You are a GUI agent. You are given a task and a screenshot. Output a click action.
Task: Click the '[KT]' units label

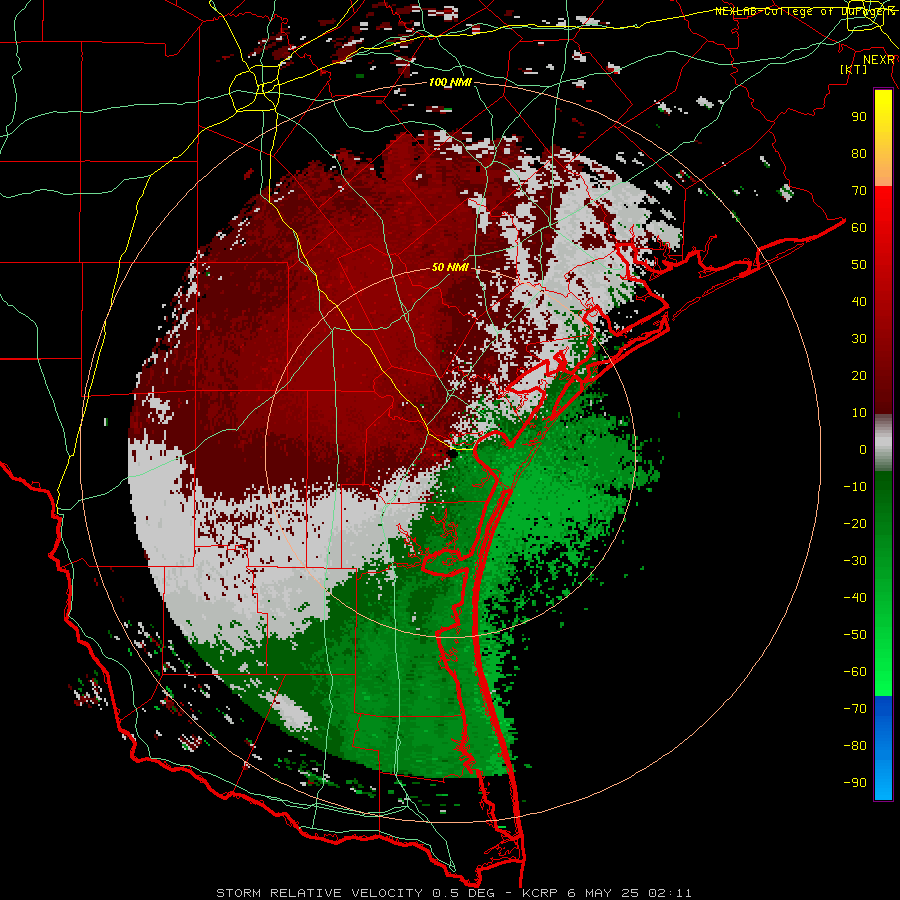tap(853, 69)
